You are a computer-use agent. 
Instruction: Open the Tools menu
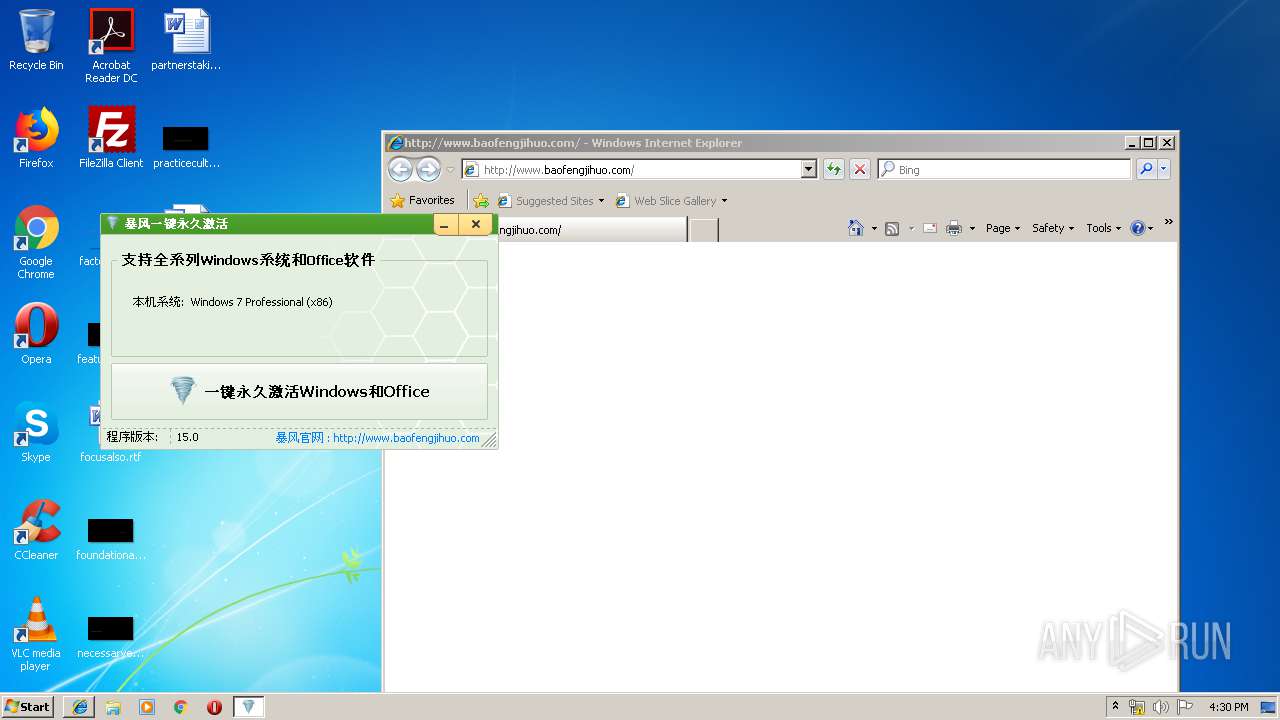(x=1104, y=228)
